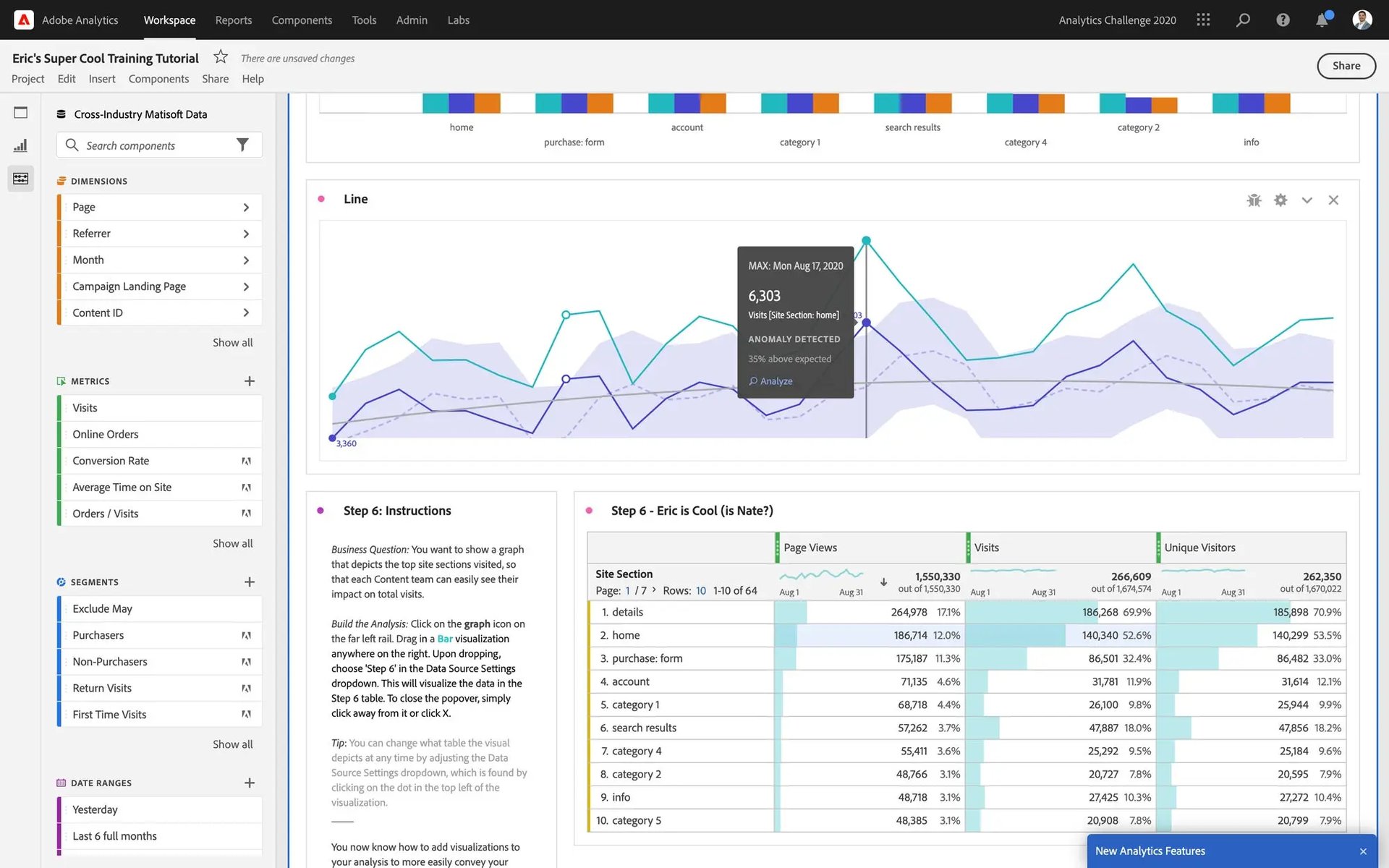Screen dimensions: 1389x868
Task: Click the descending sort arrow in the Page Views column
Action: (x=883, y=582)
